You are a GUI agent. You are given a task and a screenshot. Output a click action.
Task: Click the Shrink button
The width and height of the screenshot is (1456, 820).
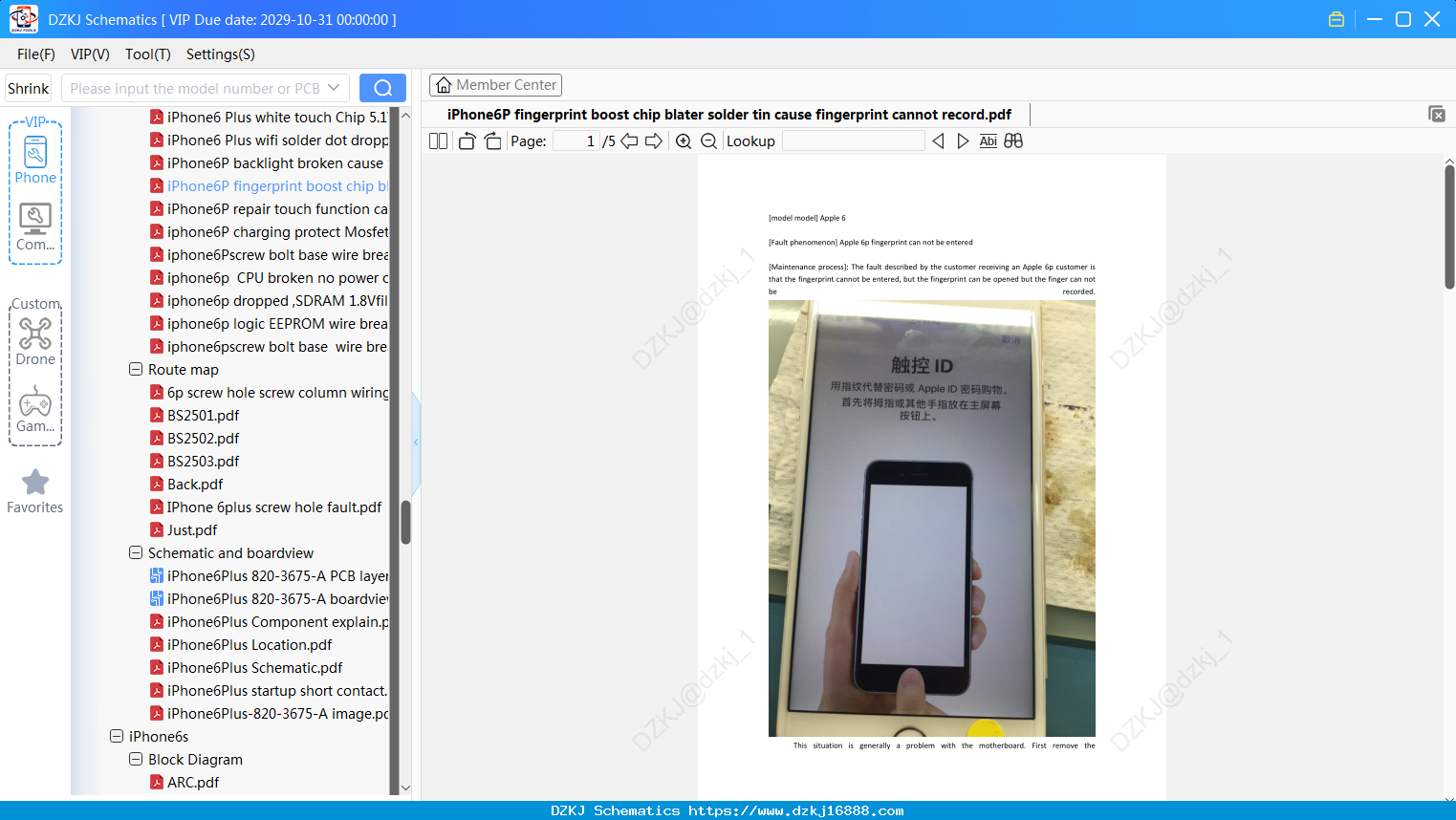[x=29, y=88]
